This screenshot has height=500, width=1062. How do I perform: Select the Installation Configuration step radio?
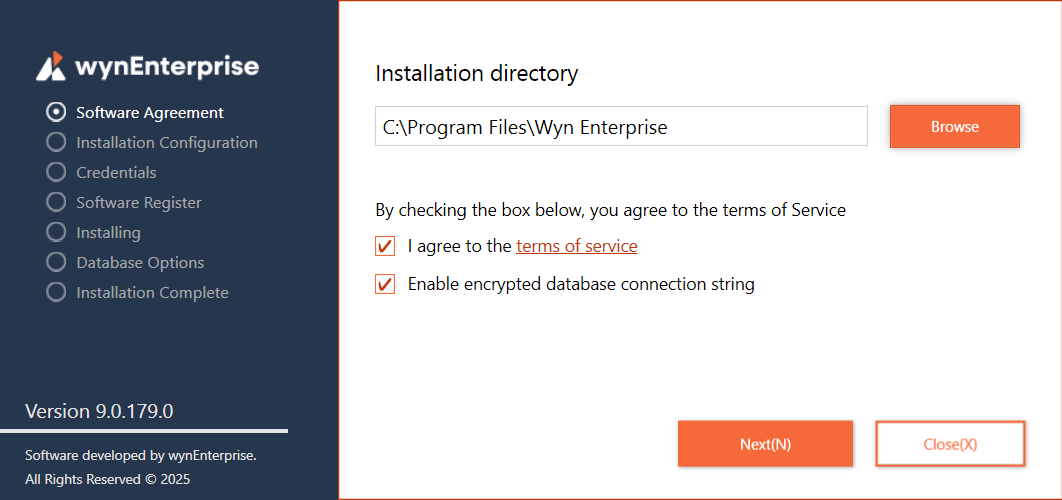click(56, 142)
